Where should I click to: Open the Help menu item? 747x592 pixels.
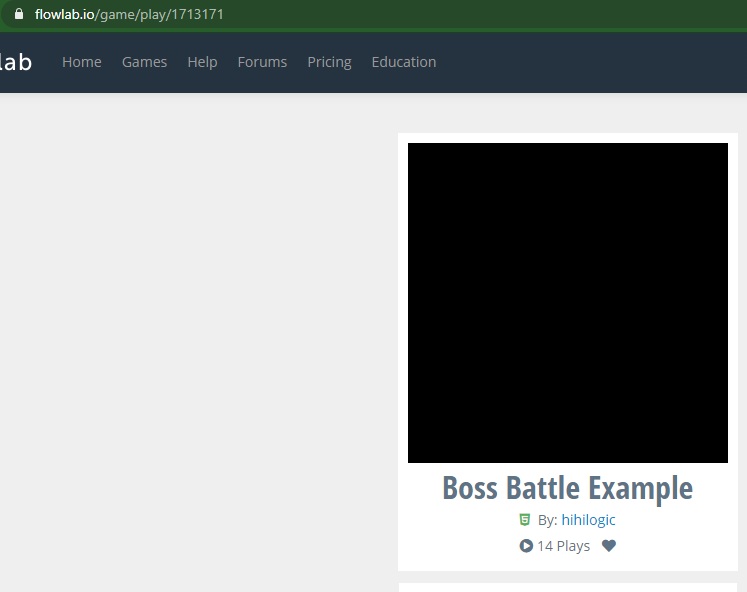tap(202, 62)
